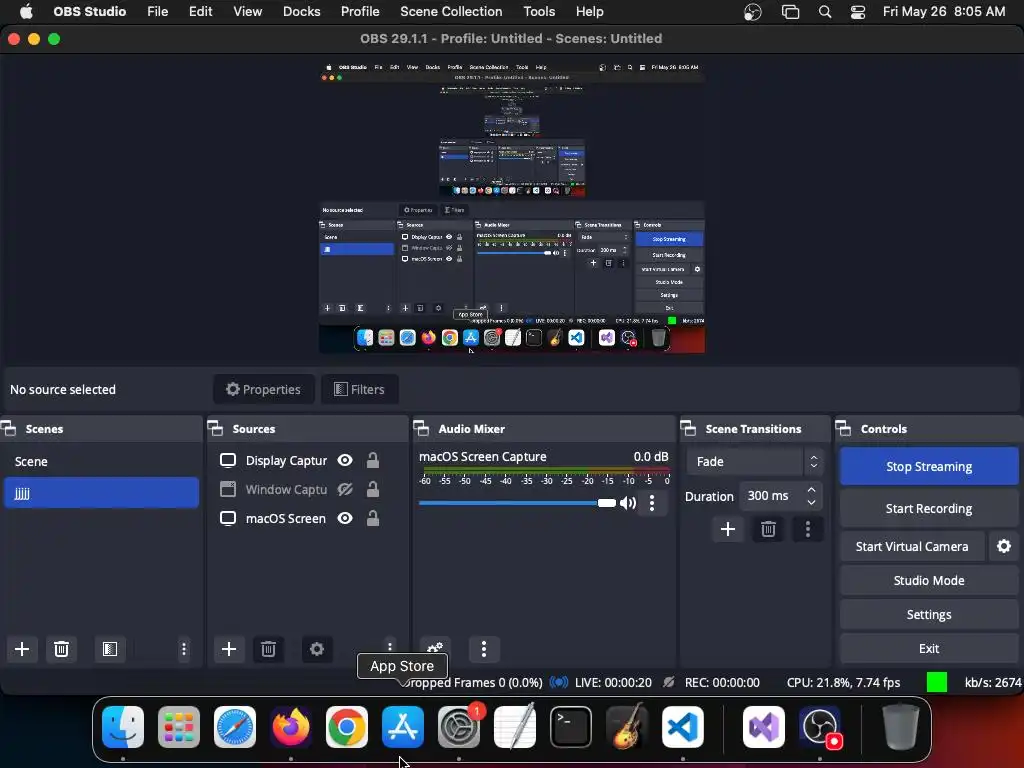Add a new scene with plus button

[x=22, y=649]
